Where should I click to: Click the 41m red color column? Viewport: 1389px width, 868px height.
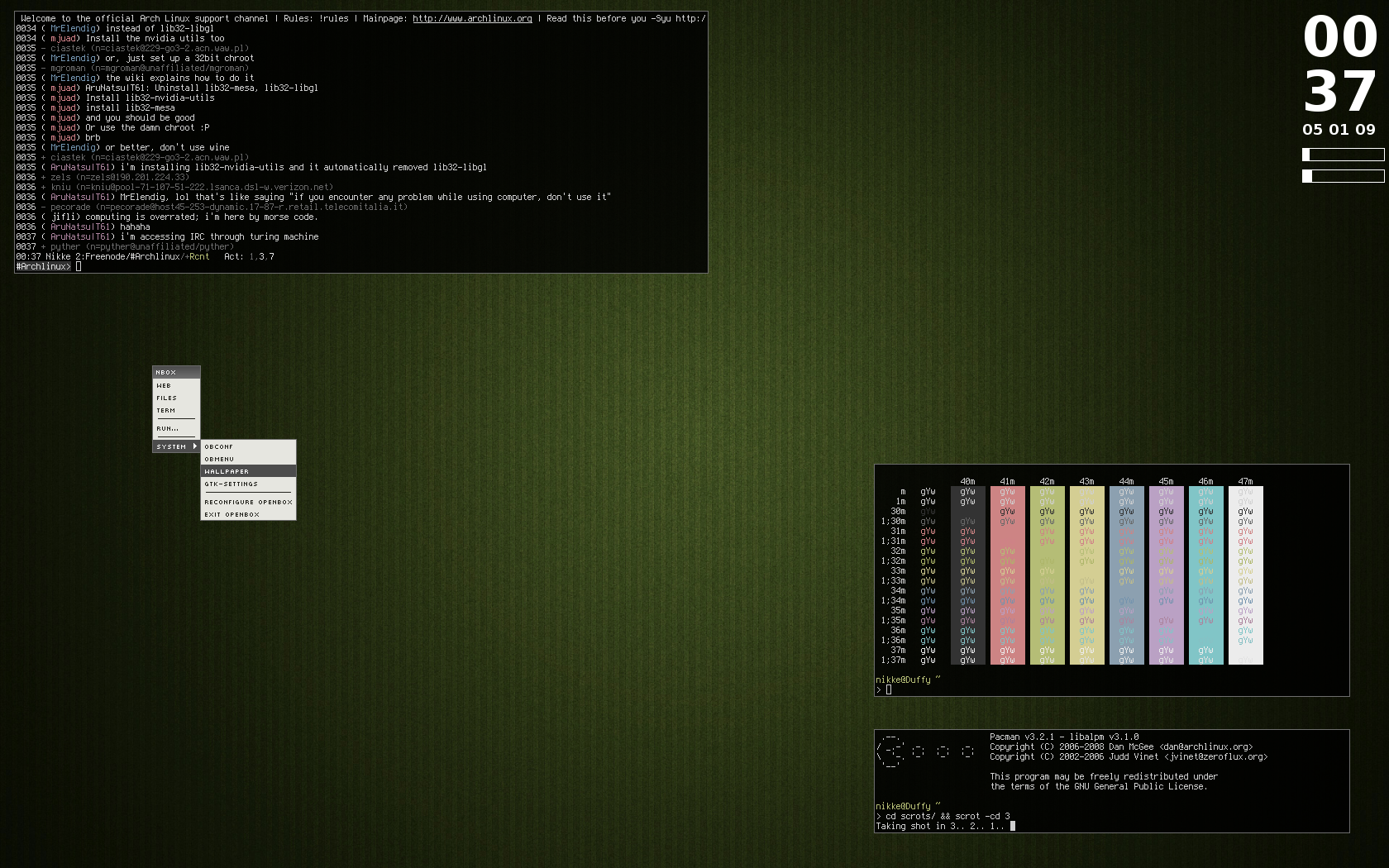[1007, 575]
